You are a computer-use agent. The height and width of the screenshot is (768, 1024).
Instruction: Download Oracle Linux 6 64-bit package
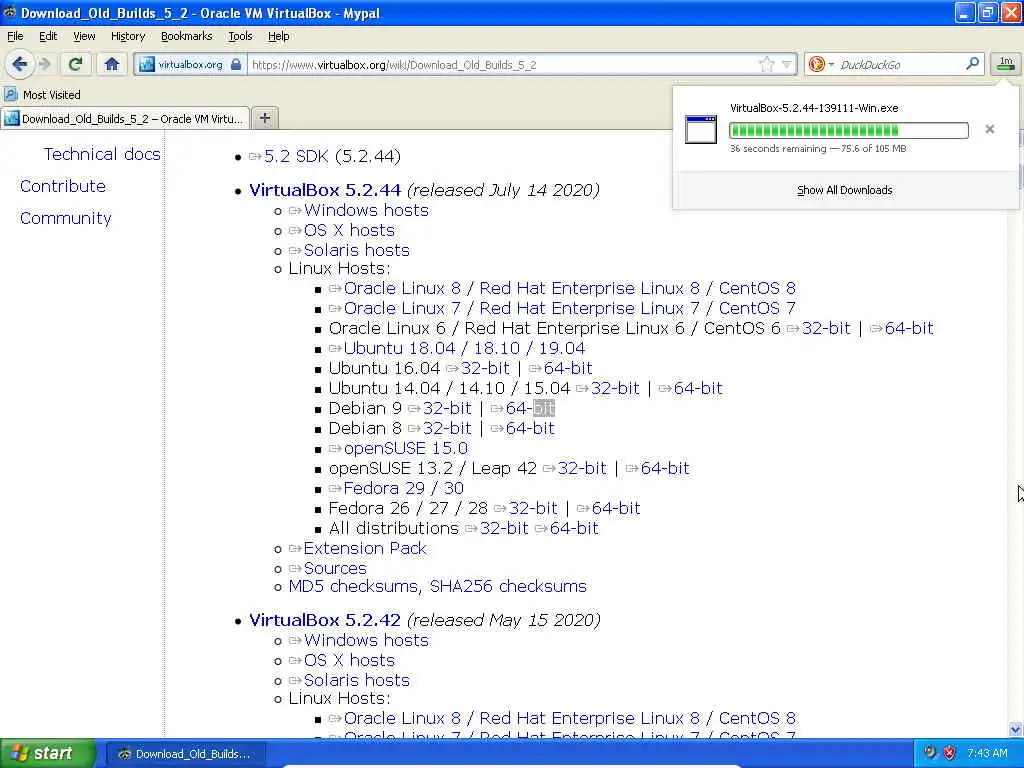pyautogui.click(x=908, y=328)
